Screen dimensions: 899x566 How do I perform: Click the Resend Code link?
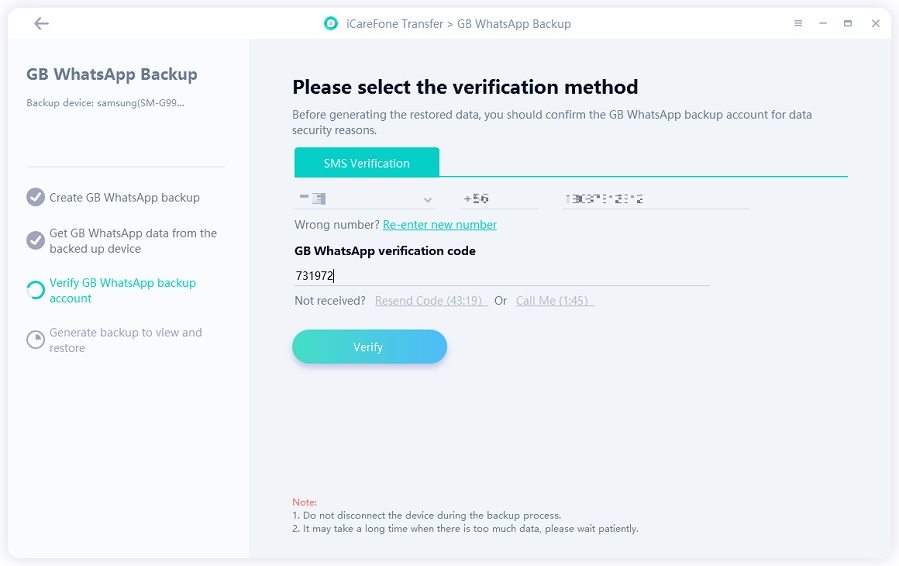(430, 301)
